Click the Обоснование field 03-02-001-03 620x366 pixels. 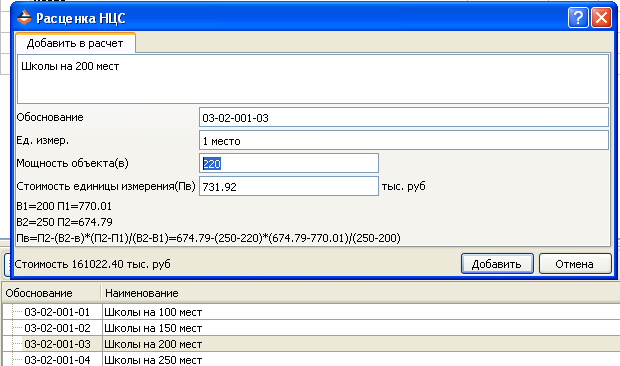click(404, 117)
